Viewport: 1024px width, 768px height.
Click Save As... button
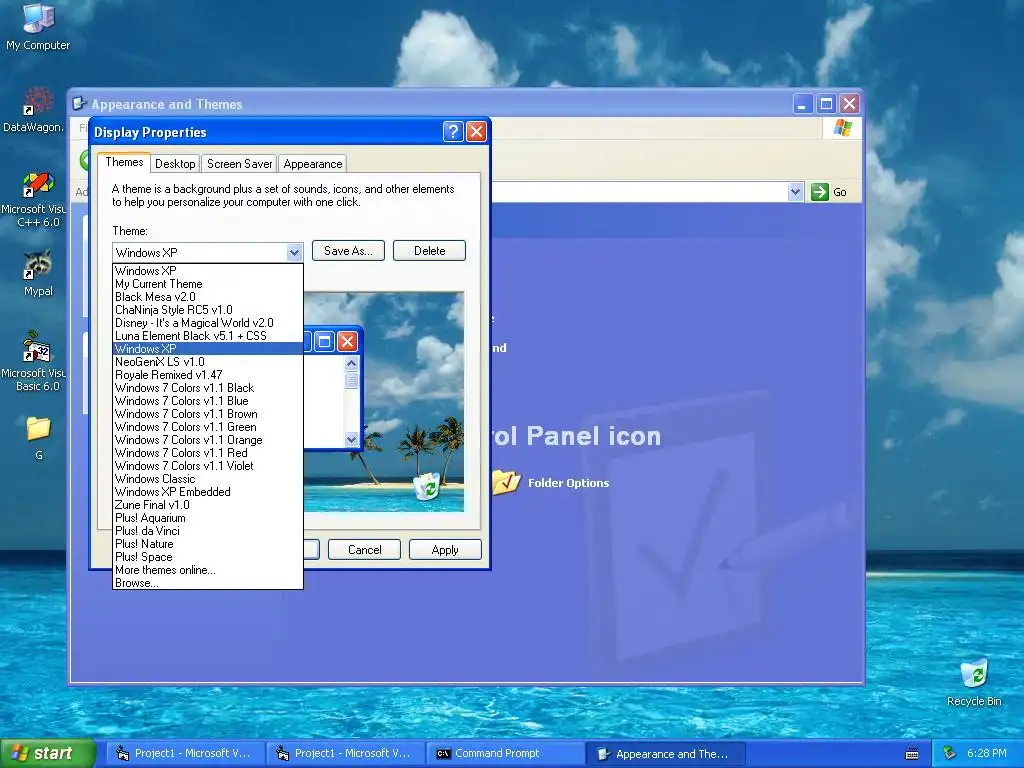(x=348, y=251)
